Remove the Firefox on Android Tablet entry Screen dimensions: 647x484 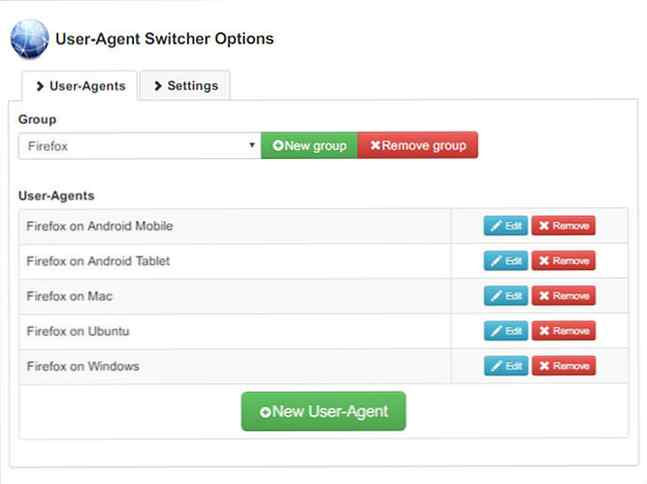click(563, 261)
